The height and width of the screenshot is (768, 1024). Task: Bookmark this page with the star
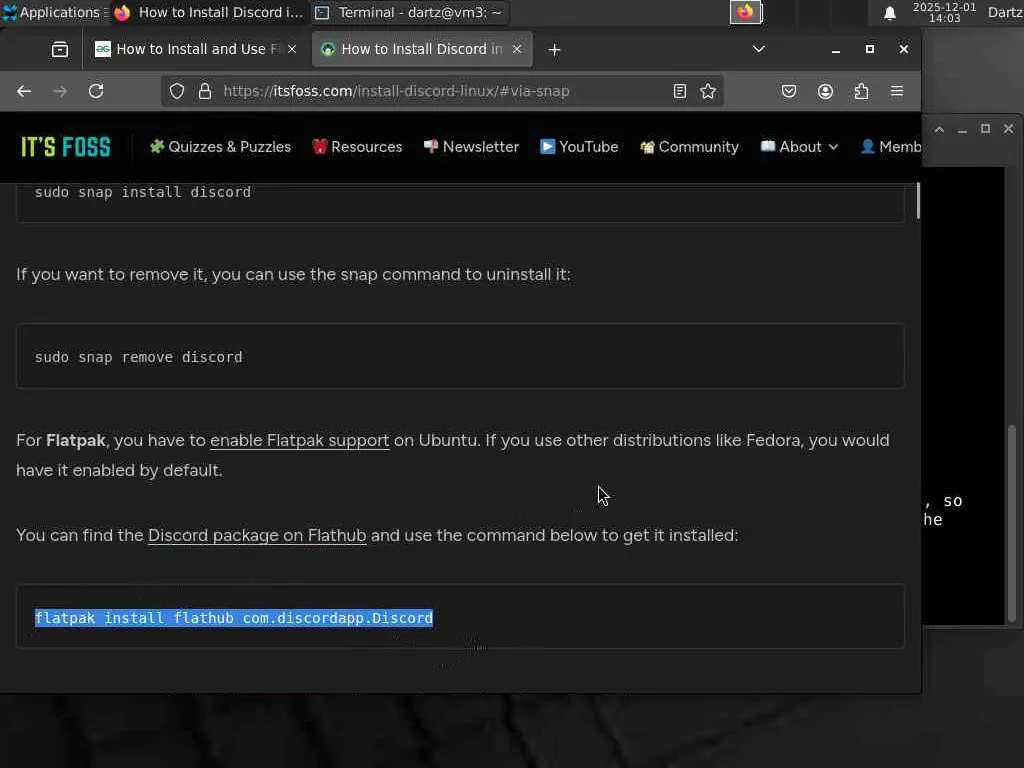click(x=708, y=91)
